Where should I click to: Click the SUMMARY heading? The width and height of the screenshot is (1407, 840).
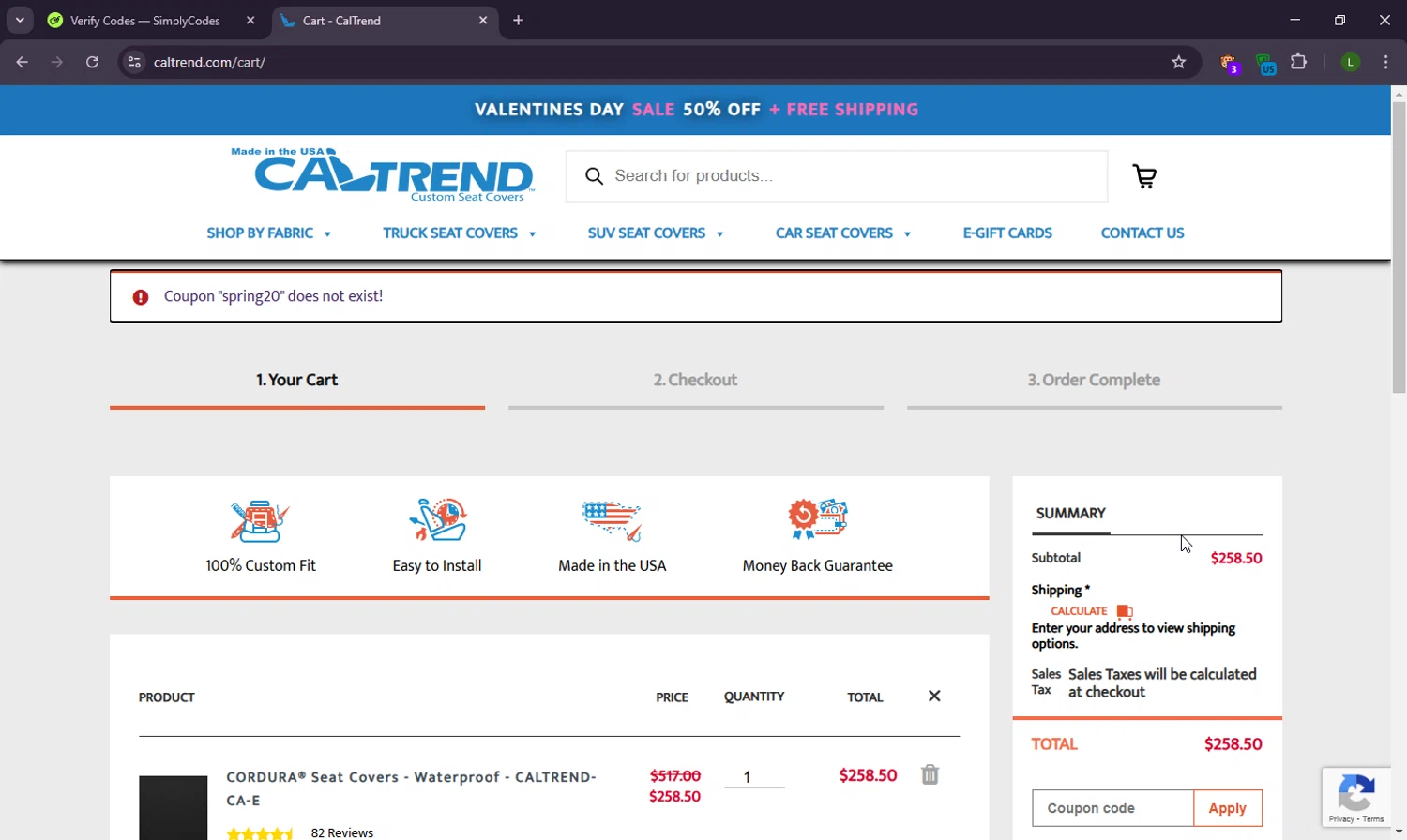pyautogui.click(x=1071, y=513)
